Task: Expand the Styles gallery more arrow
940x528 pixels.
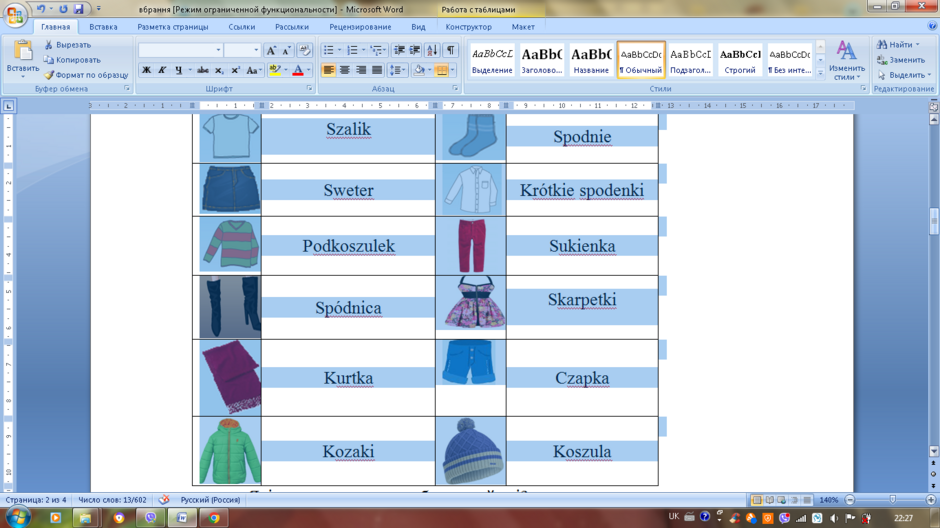Action: pyautogui.click(x=821, y=72)
